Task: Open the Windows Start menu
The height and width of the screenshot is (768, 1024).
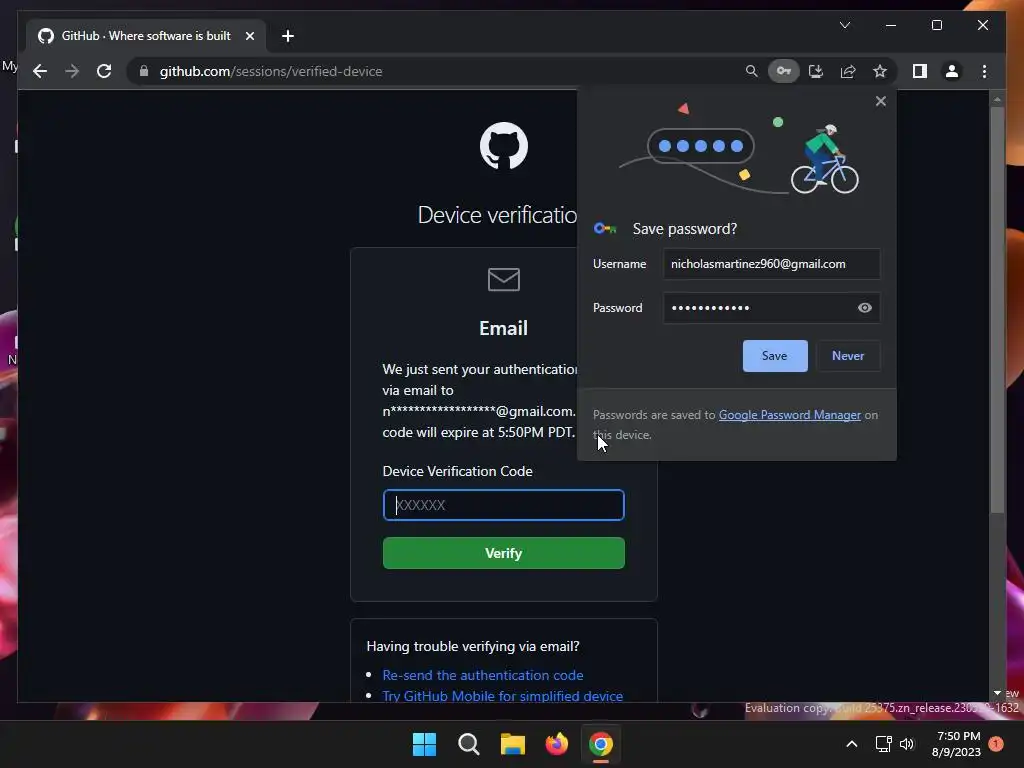Action: (424, 744)
